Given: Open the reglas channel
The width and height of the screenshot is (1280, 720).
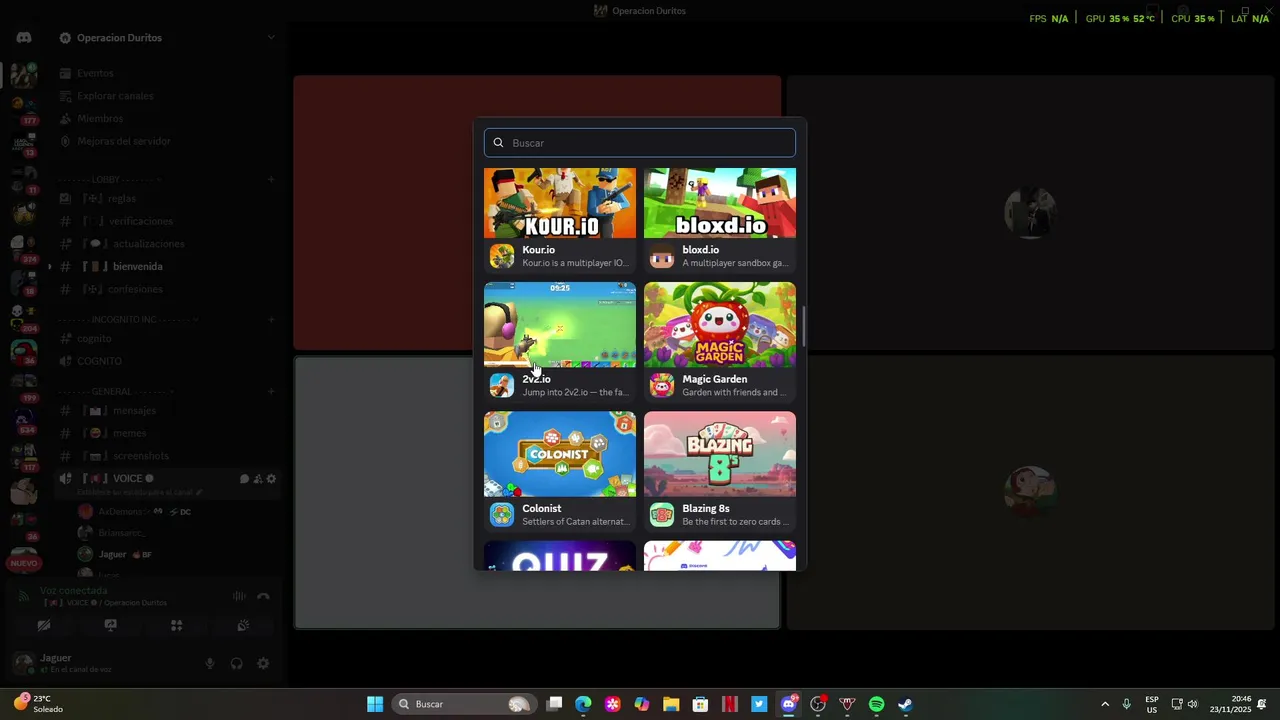Looking at the screenshot, I should click(x=166, y=199).
